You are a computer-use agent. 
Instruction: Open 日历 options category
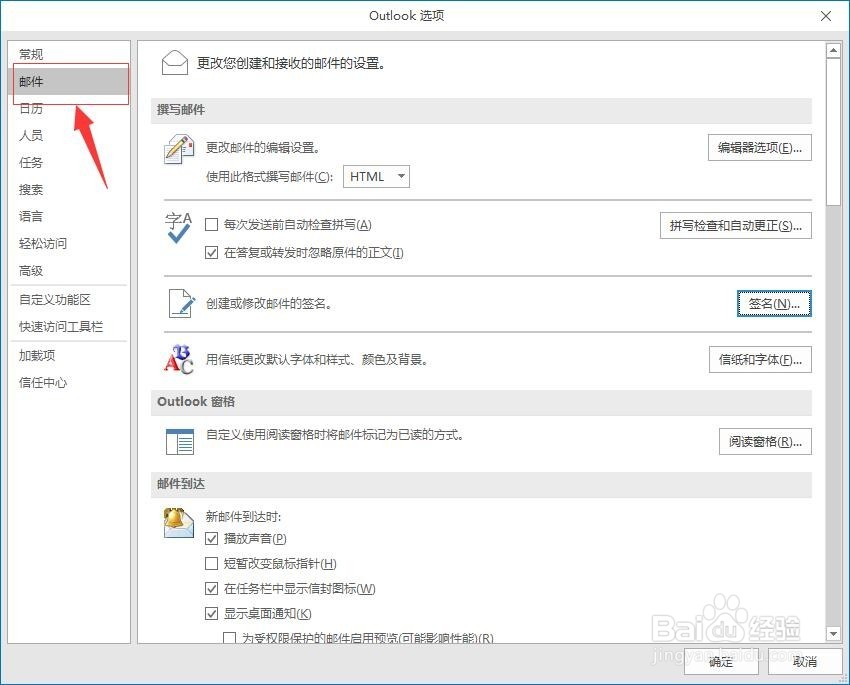pyautogui.click(x=69, y=108)
